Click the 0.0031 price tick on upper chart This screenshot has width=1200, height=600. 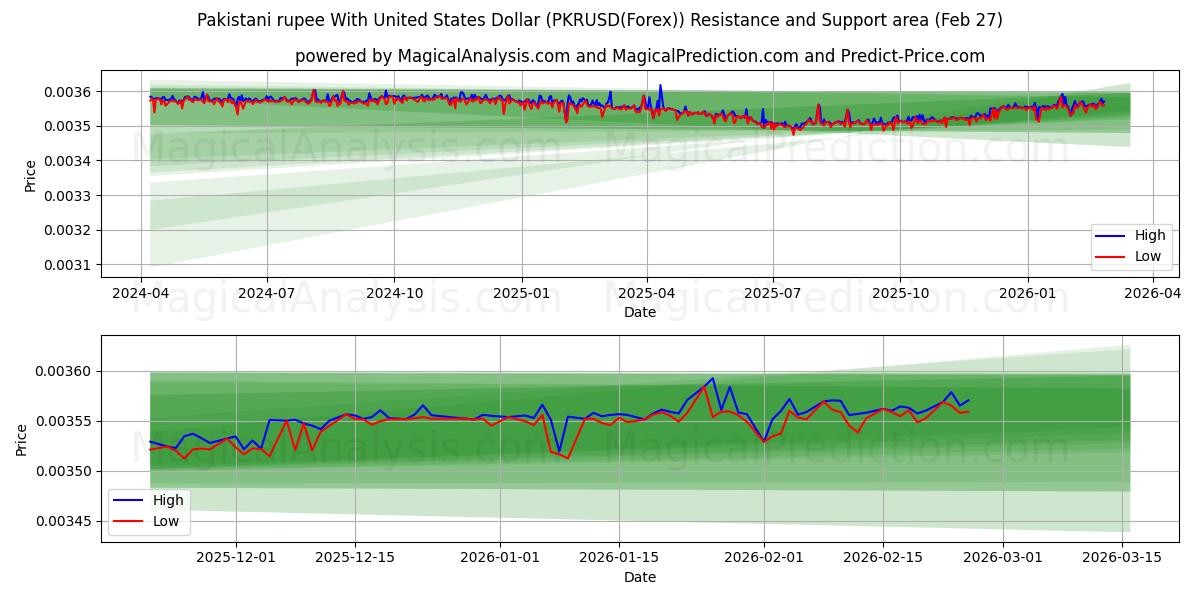point(68,265)
